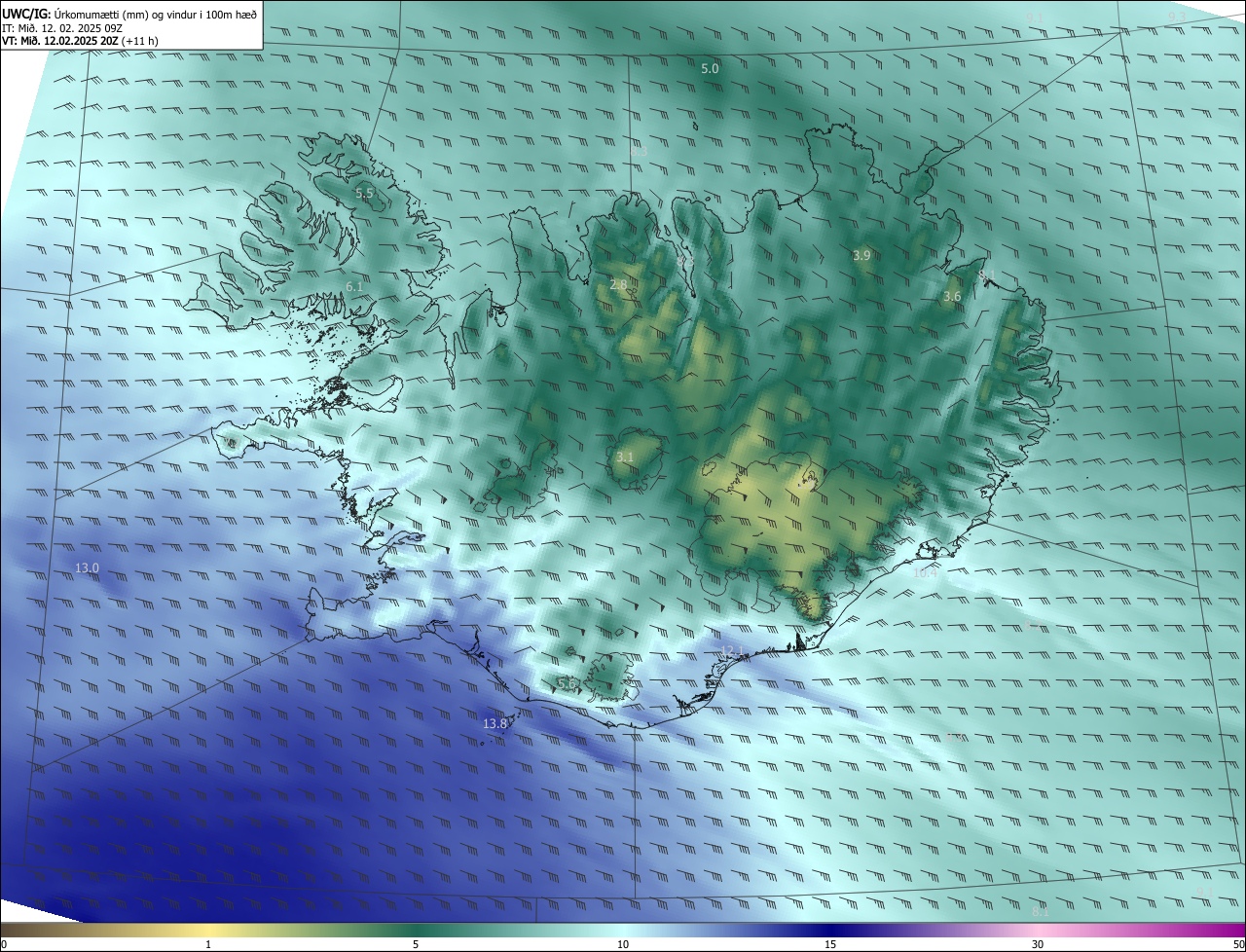Screen dimensions: 1246x952
Task: Click the 12.1 value label on the south coast
Action: [x=731, y=650]
